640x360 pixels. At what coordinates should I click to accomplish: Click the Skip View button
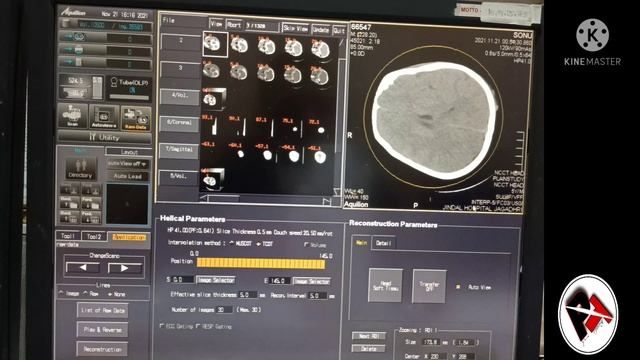pos(296,28)
